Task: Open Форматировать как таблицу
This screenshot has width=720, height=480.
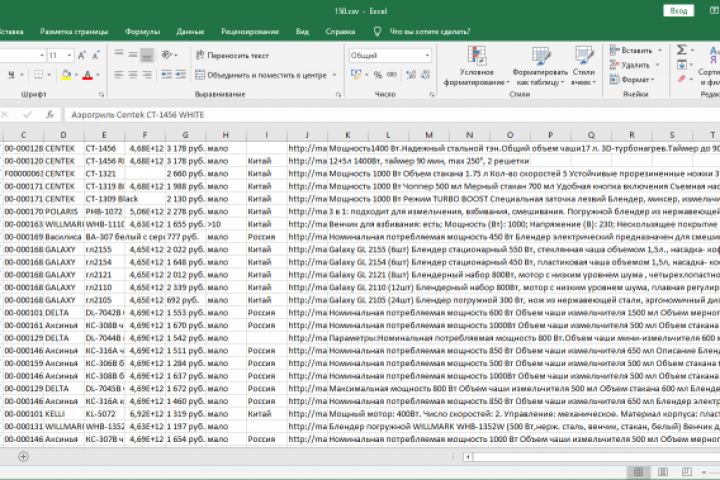Action: [540, 66]
